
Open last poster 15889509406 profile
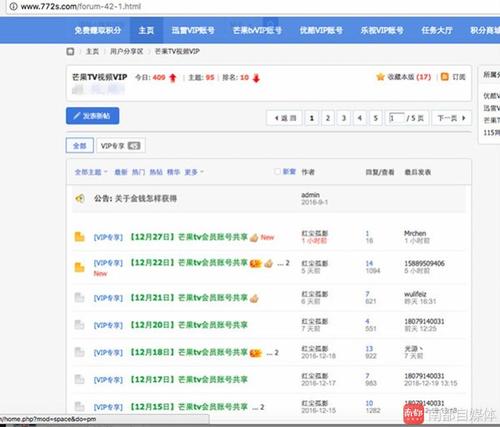424,263
